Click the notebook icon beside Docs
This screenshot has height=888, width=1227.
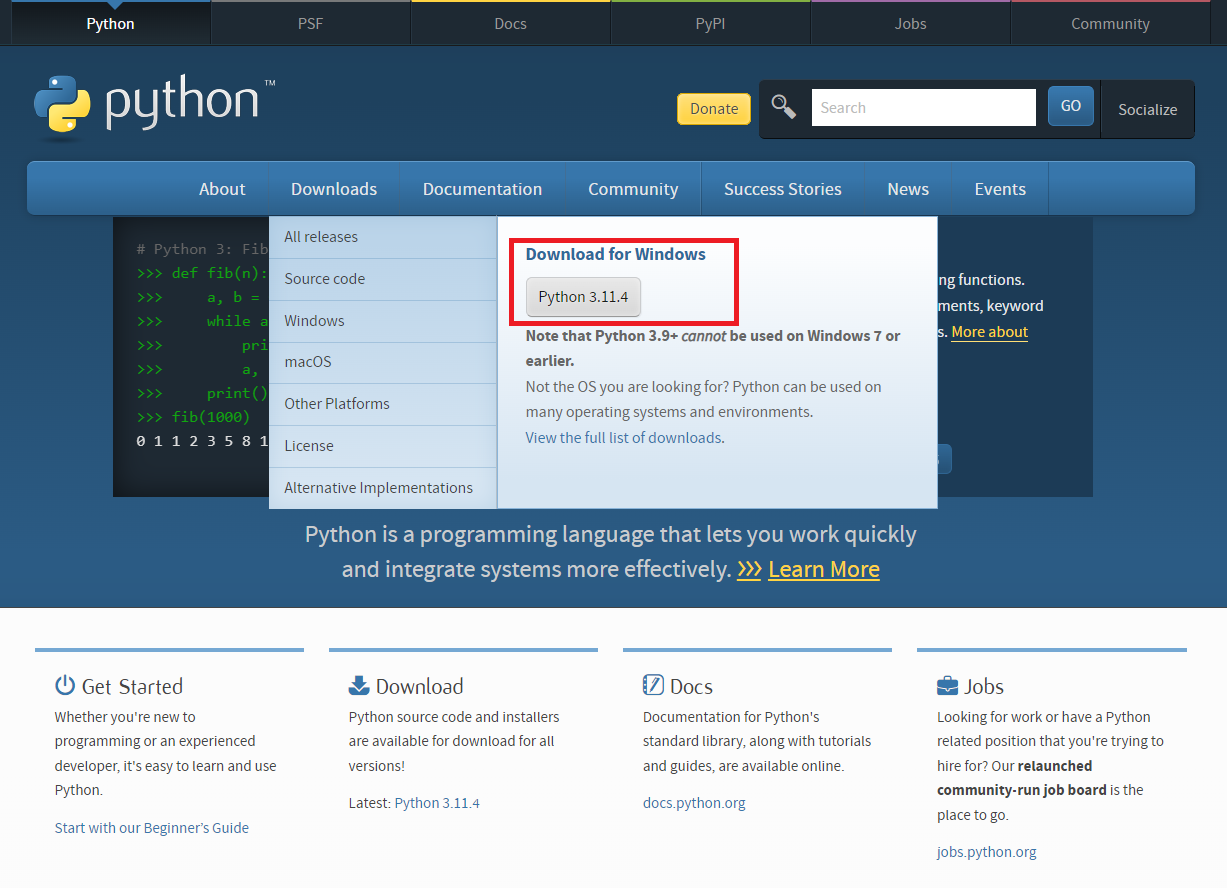click(653, 685)
